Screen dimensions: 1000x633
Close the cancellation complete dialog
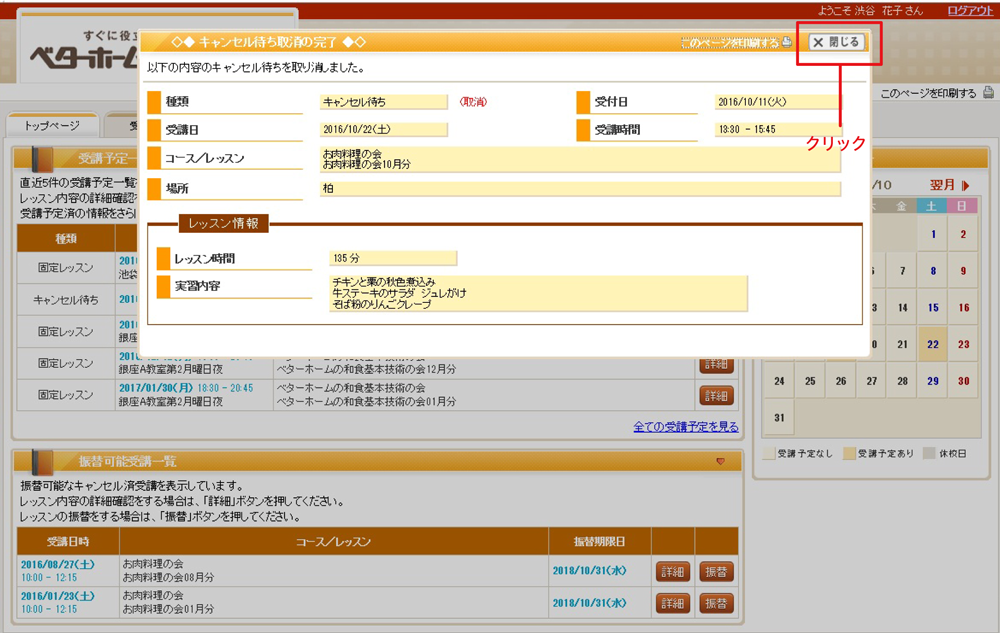[x=837, y=42]
